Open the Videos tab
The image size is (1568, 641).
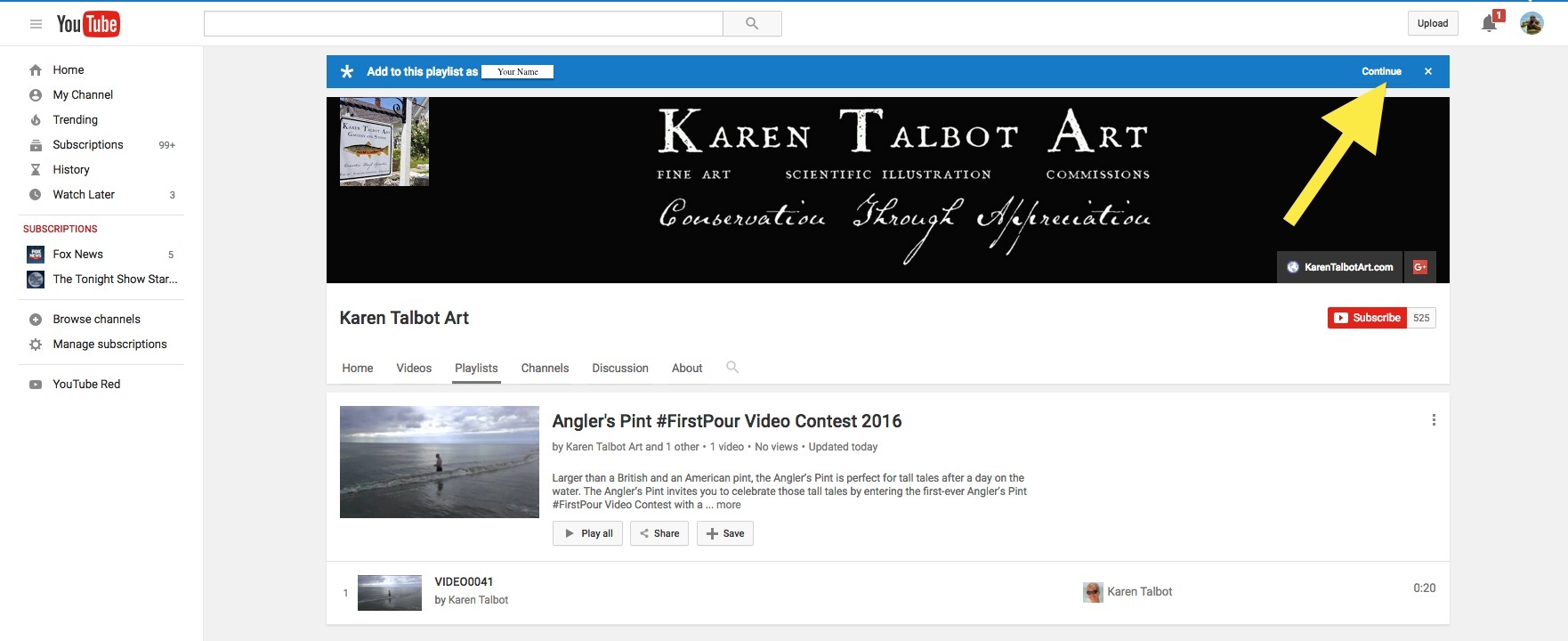[x=414, y=368]
